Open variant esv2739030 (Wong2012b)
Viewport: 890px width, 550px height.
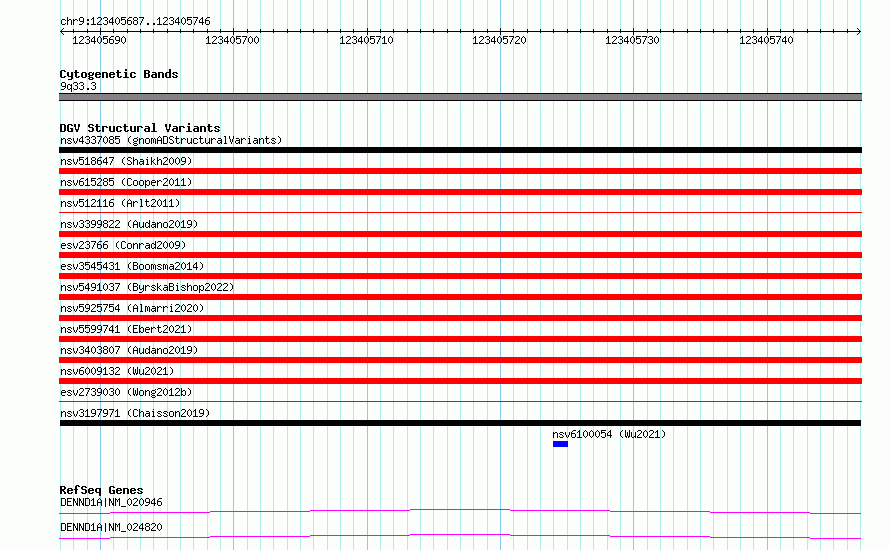126,392
